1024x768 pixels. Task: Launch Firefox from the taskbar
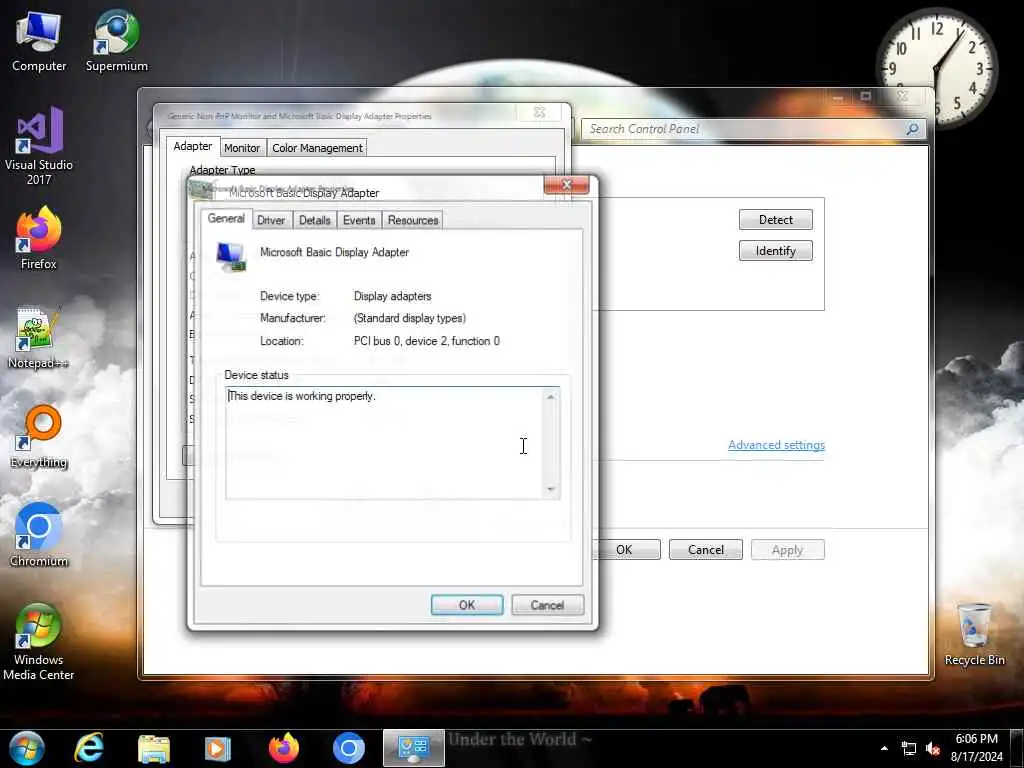coord(283,748)
